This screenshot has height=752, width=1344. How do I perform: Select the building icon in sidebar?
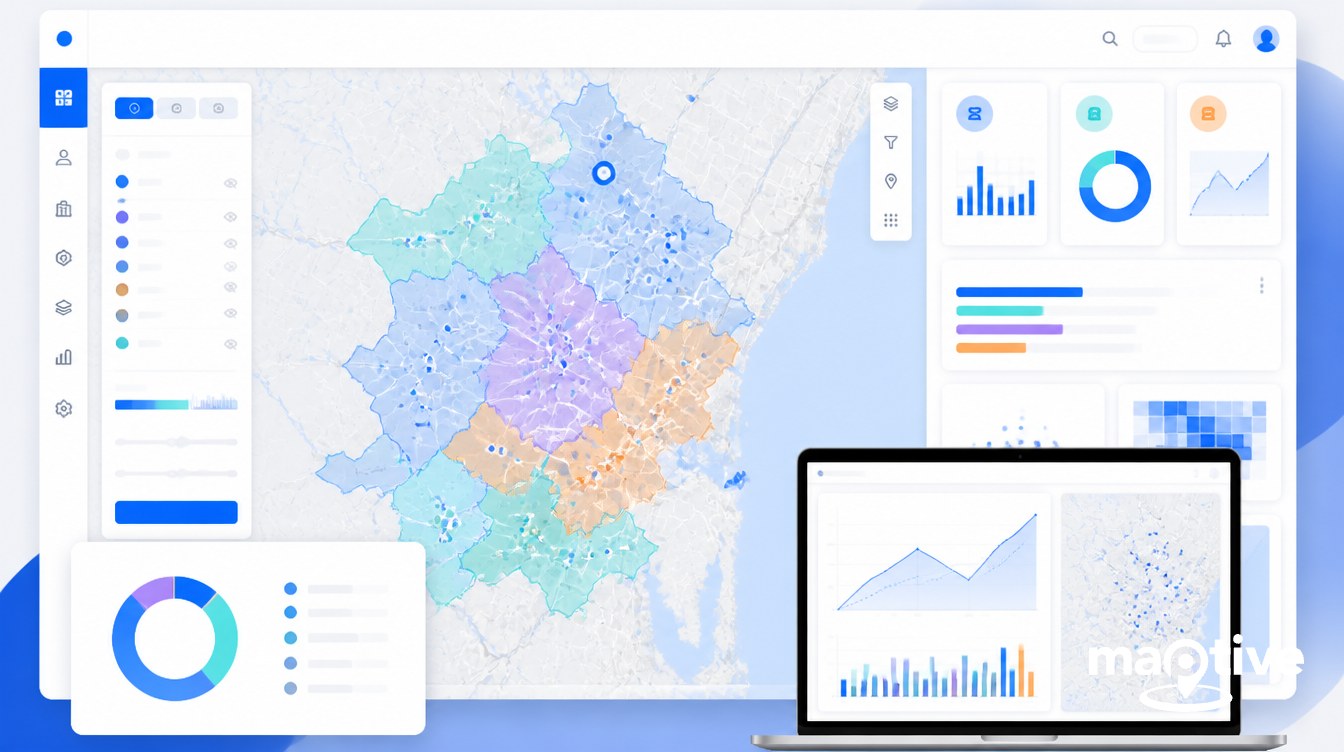point(64,208)
